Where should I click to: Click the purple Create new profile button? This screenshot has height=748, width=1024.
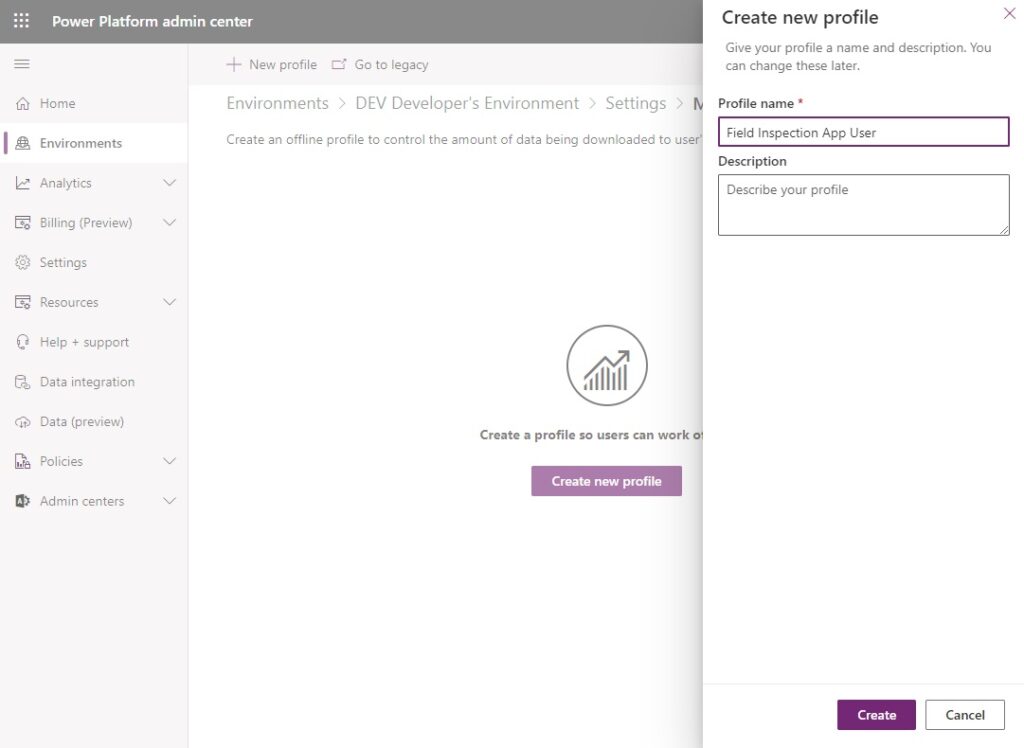click(606, 480)
